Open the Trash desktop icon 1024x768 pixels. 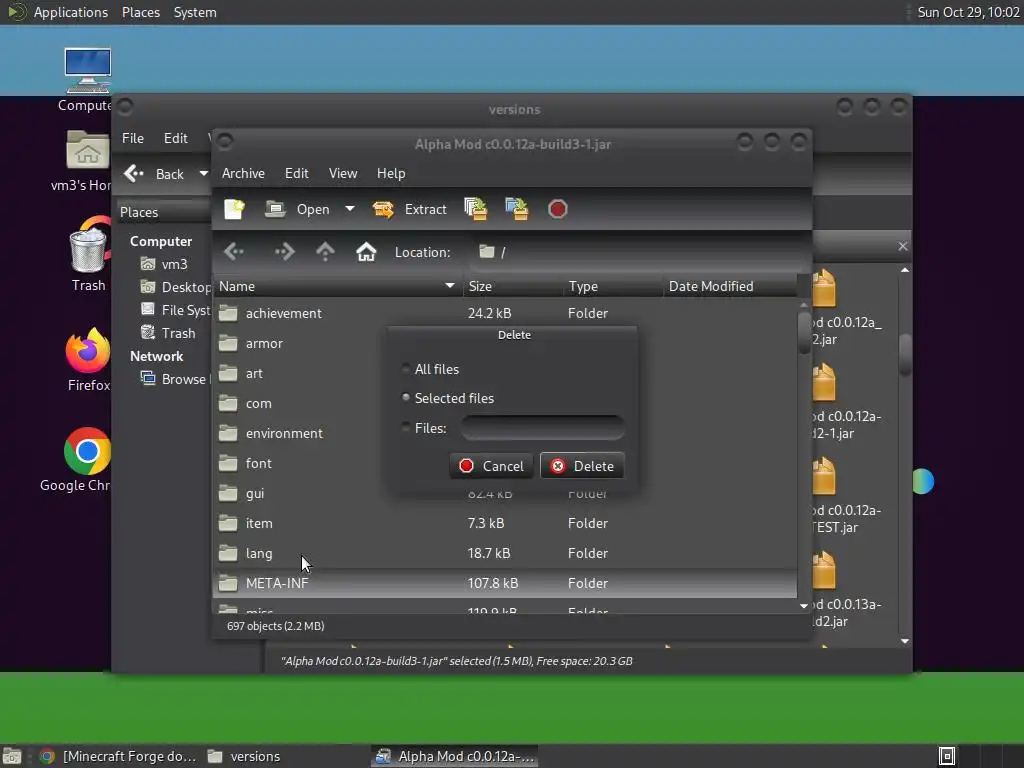(88, 248)
